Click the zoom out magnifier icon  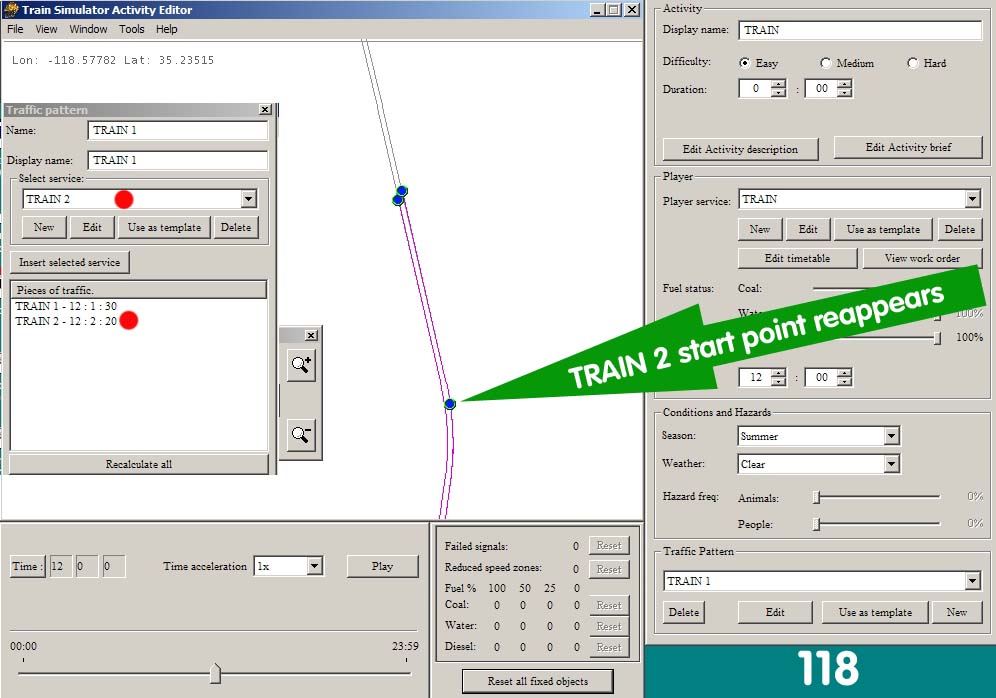pyautogui.click(x=301, y=435)
